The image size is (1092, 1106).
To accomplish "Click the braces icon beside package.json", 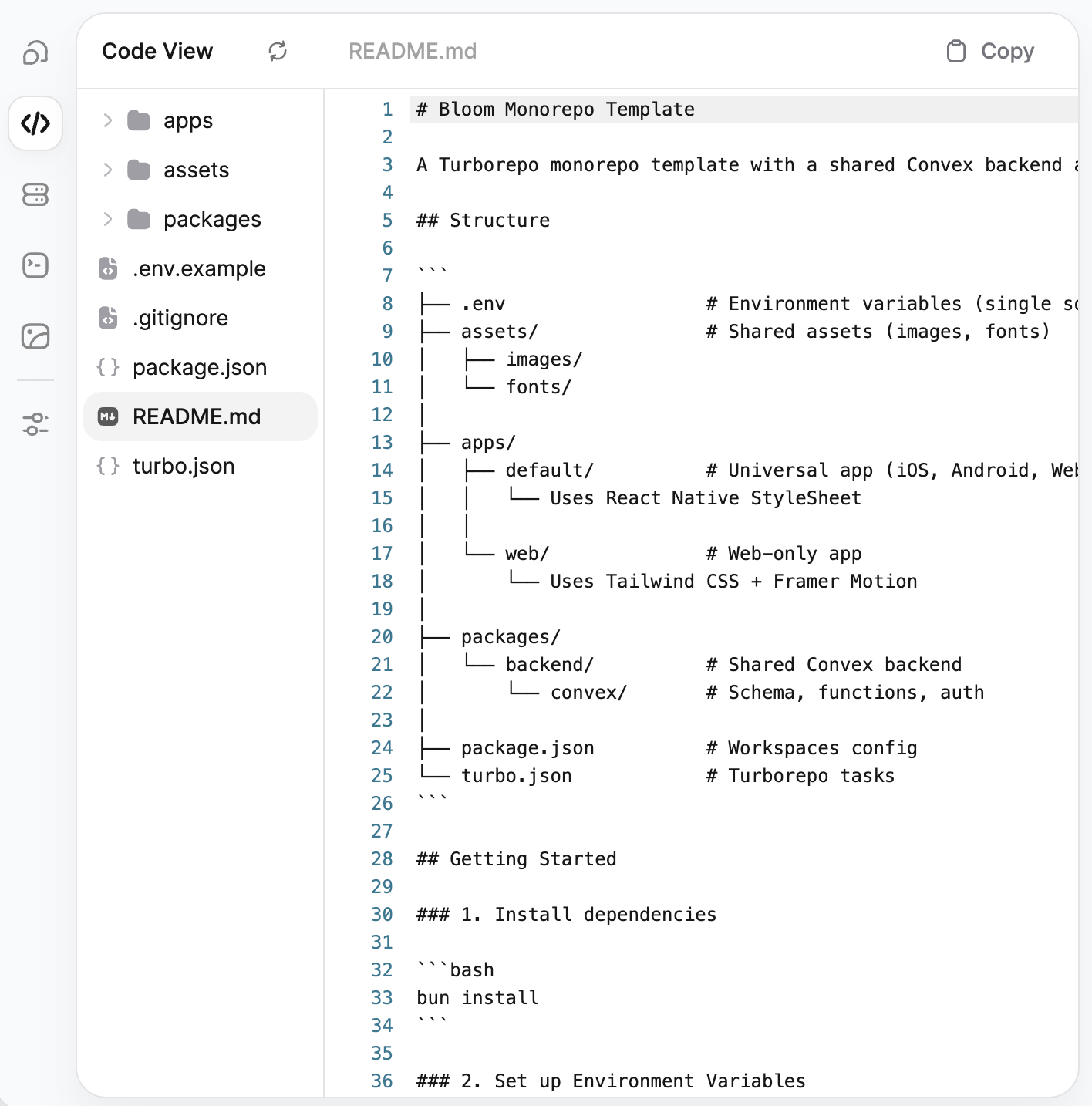I will 108,367.
